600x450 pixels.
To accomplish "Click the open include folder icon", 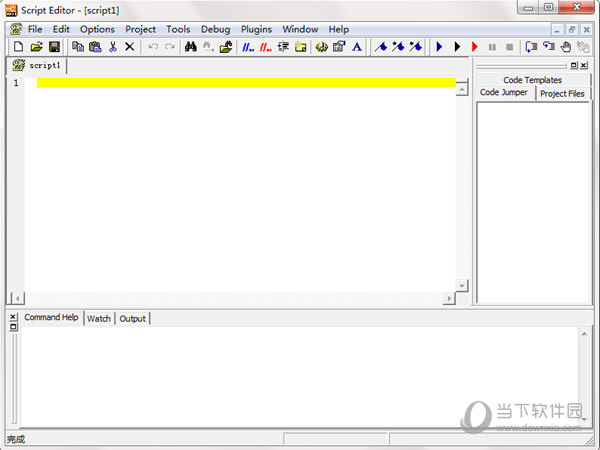I will 226,47.
